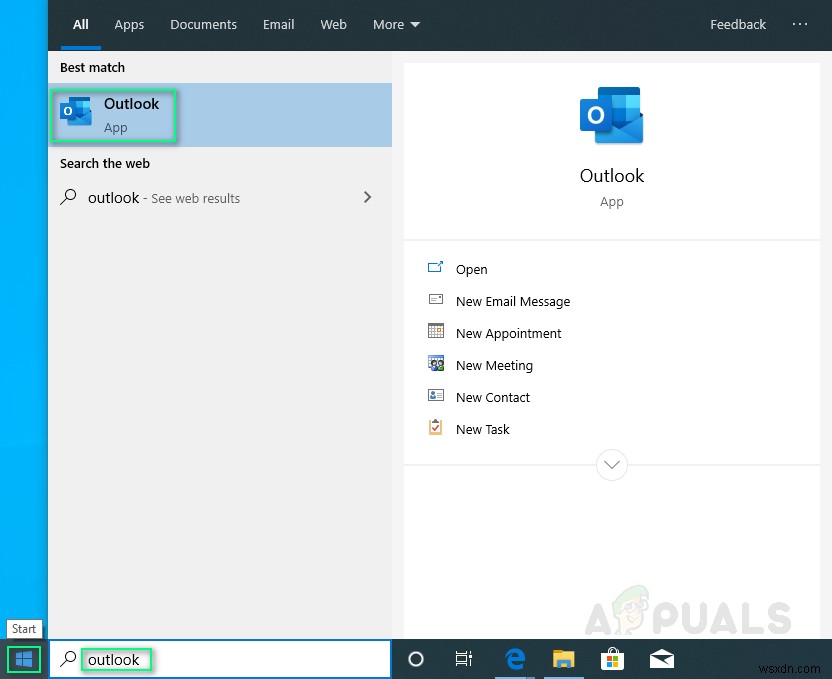Open the More filter dropdown

(396, 24)
